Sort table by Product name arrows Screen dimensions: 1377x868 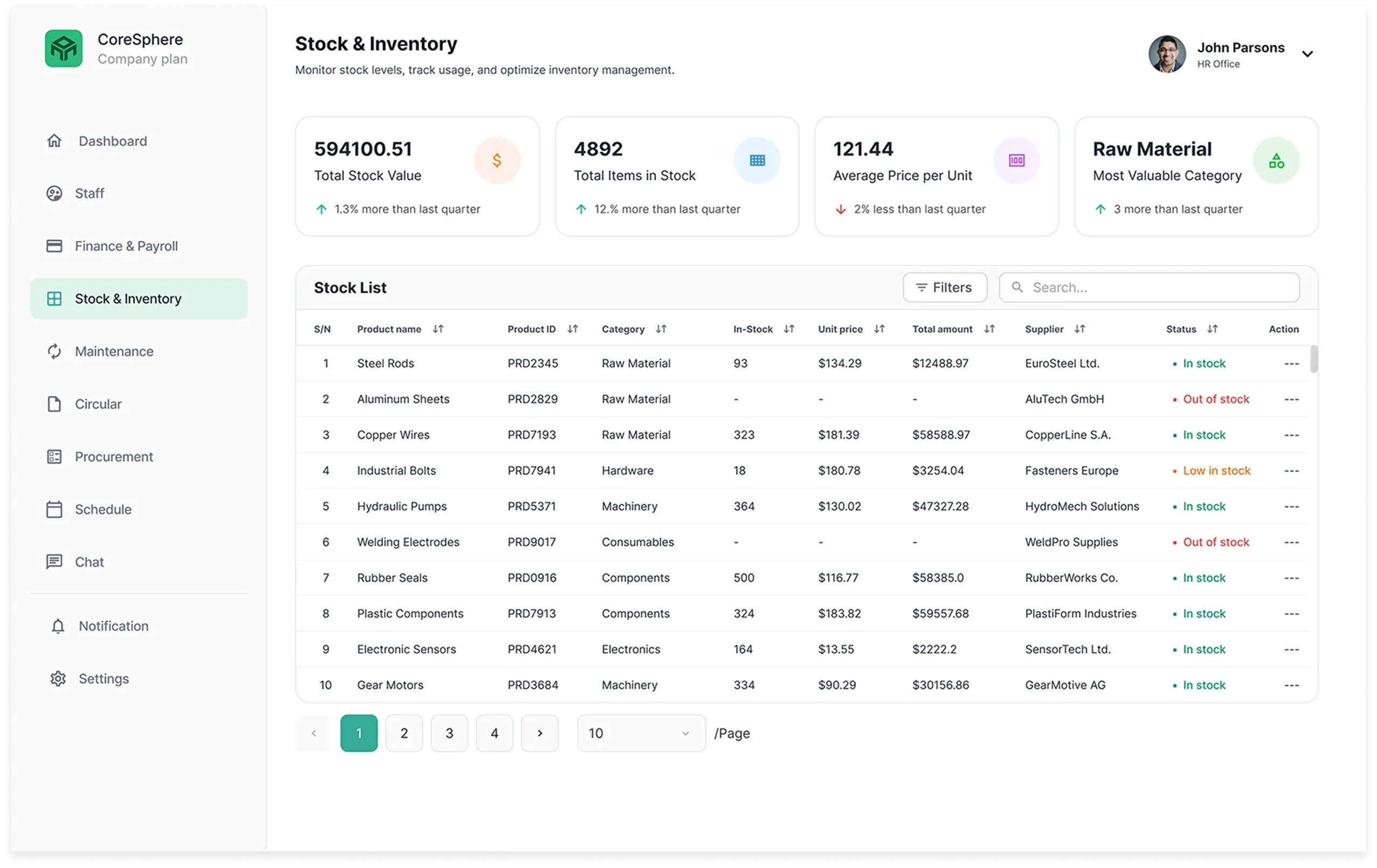[438, 329]
